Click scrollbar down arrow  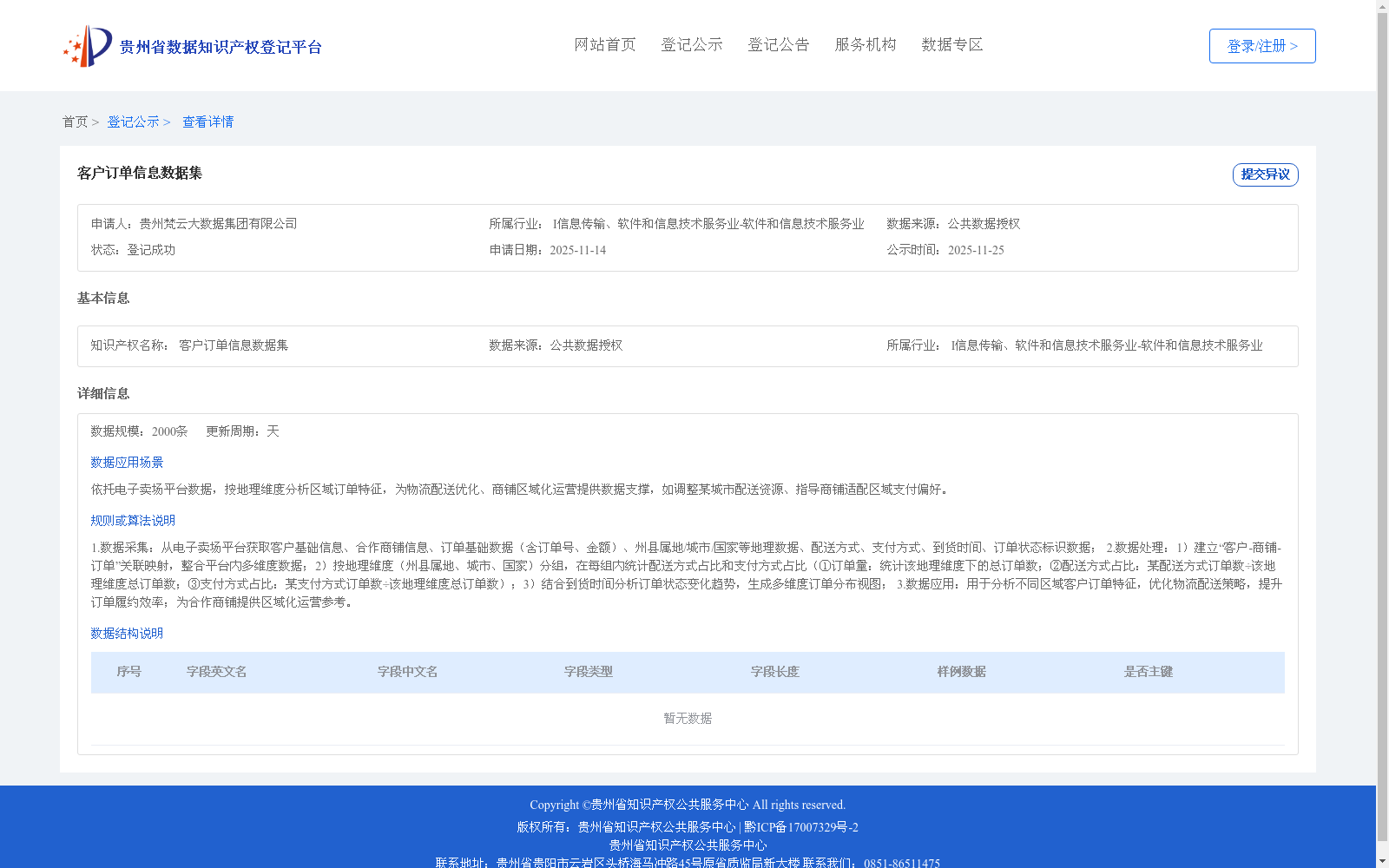[x=1382, y=861]
